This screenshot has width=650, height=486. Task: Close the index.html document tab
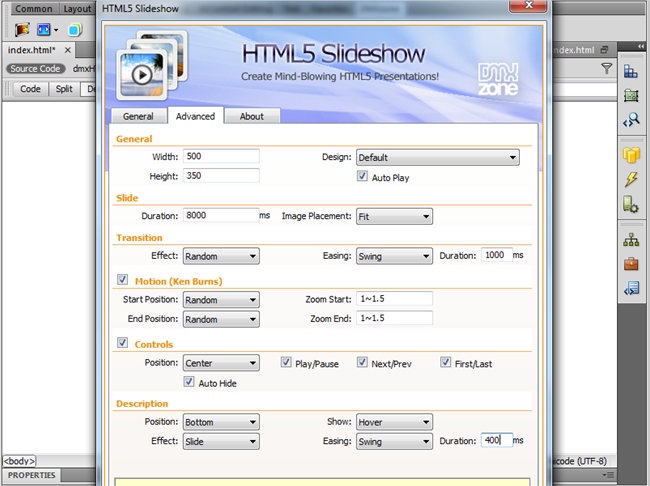[68, 50]
